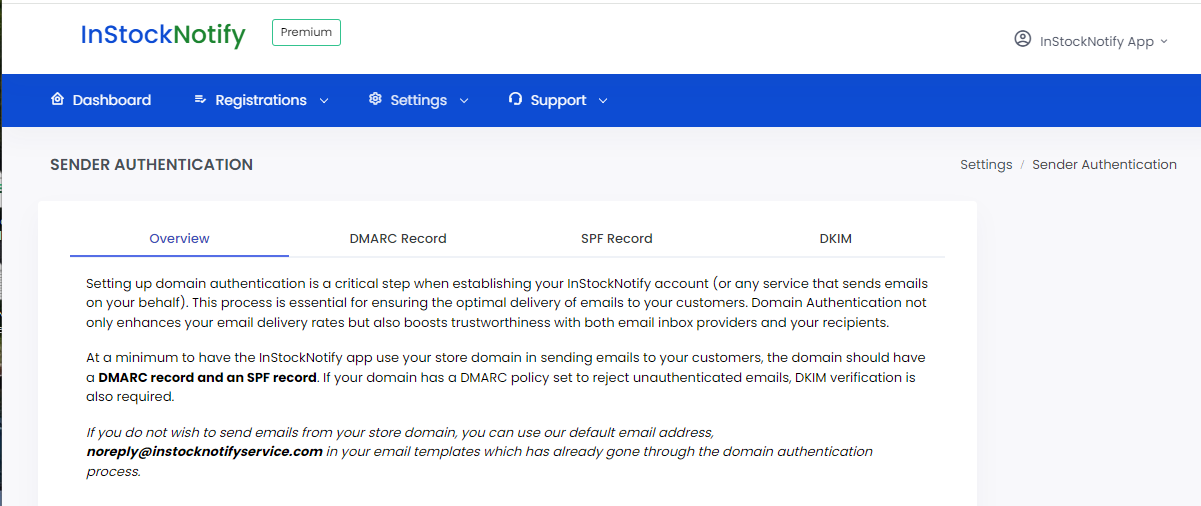The width and height of the screenshot is (1201, 506).
Task: Click the Support headset icon
Action: 515,99
